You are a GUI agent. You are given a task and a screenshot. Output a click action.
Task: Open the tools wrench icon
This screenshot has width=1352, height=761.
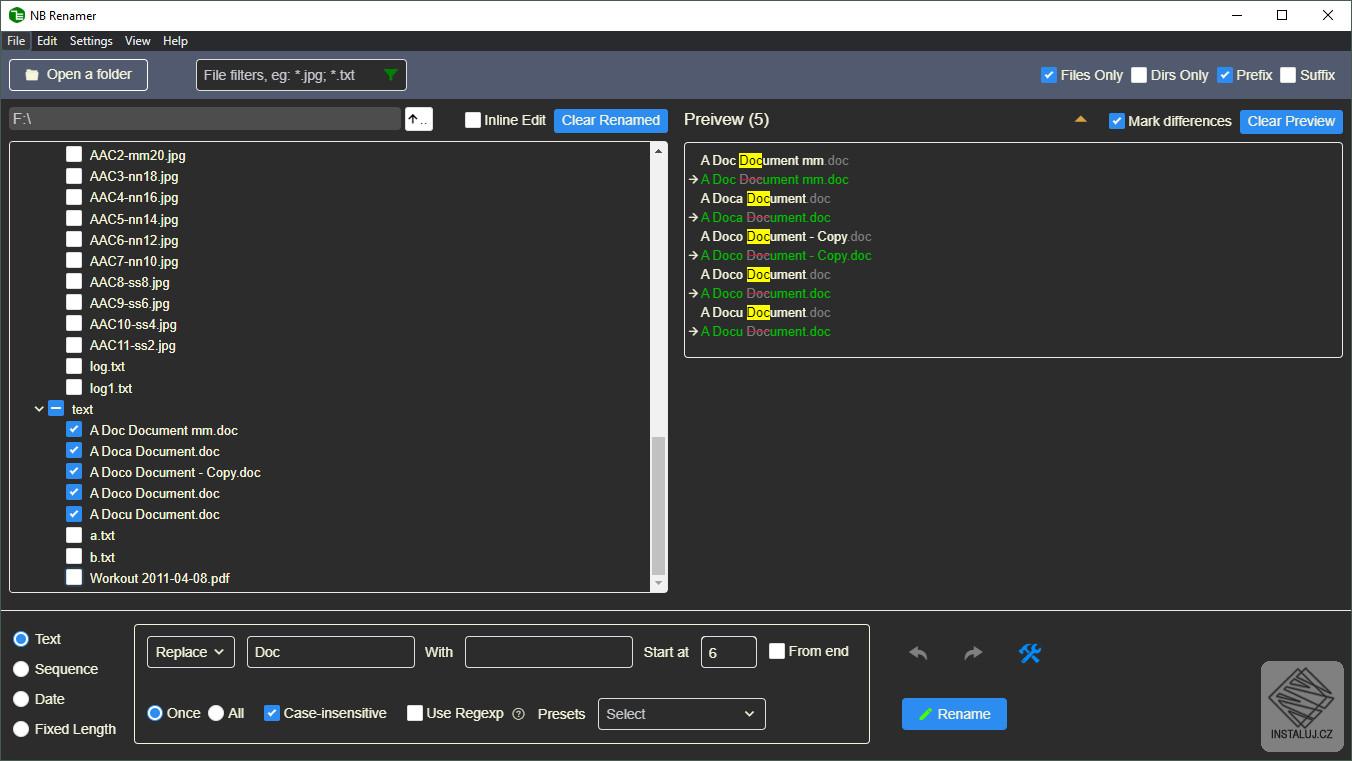pyautogui.click(x=1029, y=653)
